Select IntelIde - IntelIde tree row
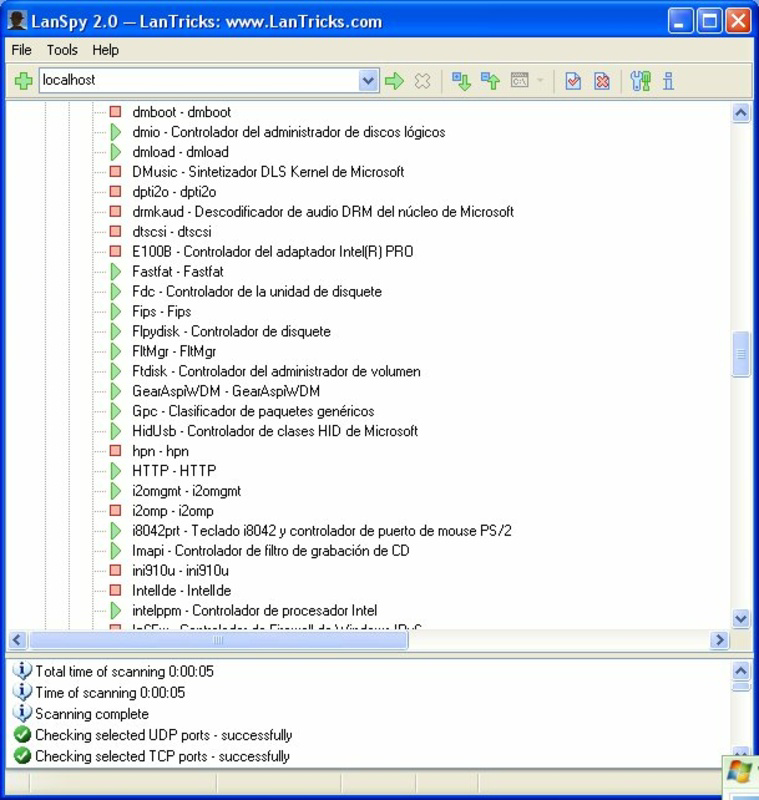759x800 pixels. [181, 590]
